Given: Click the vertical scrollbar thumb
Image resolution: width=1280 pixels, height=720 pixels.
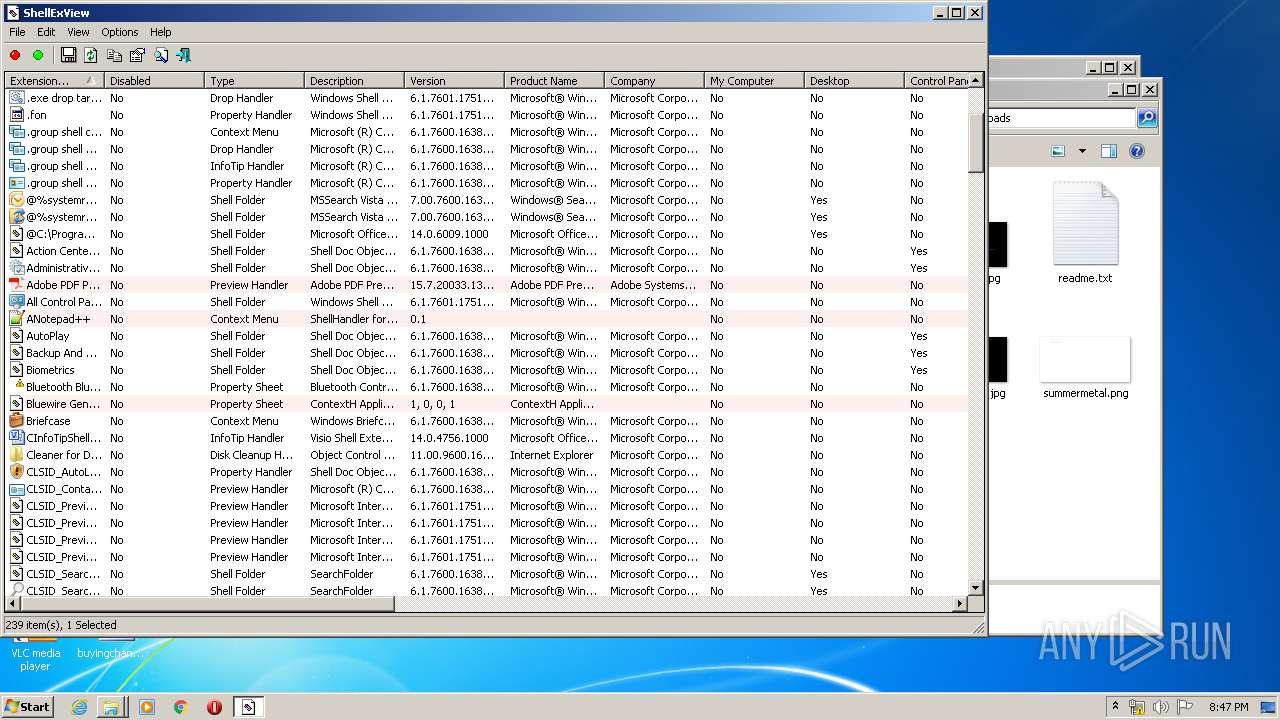Looking at the screenshot, I should [x=976, y=143].
